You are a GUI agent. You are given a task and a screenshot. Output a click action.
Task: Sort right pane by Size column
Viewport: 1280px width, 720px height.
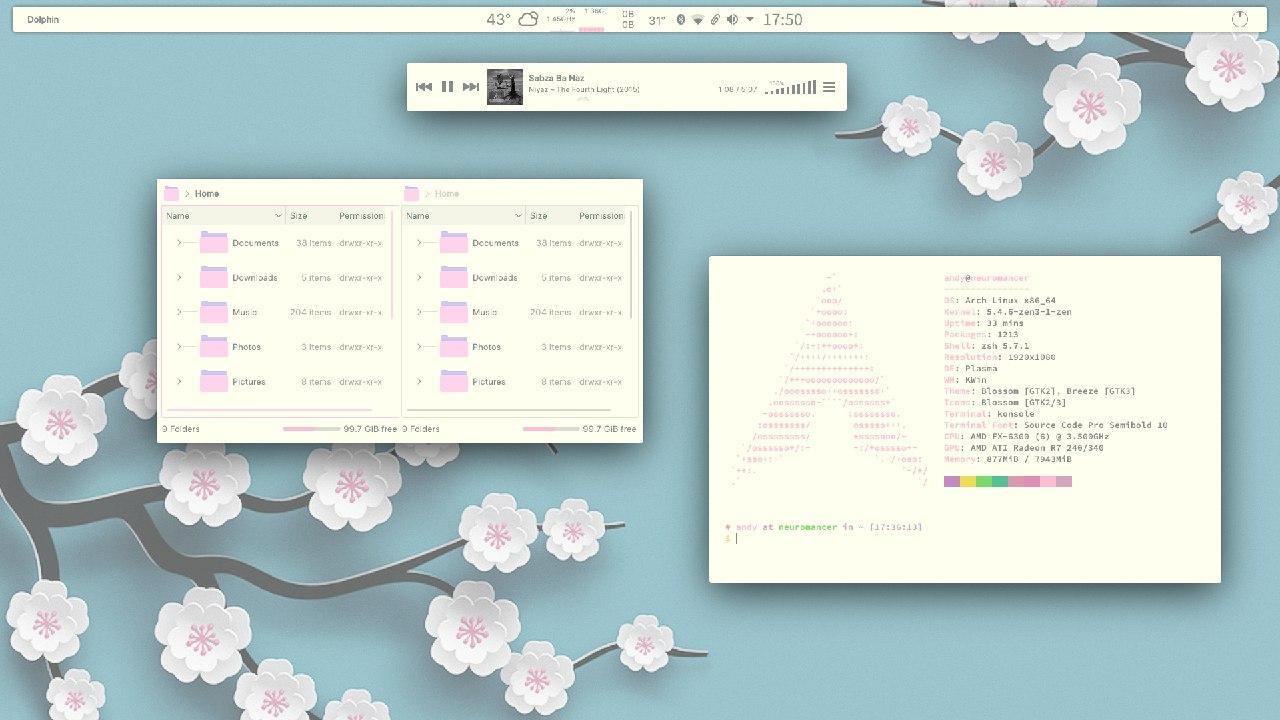pos(549,215)
